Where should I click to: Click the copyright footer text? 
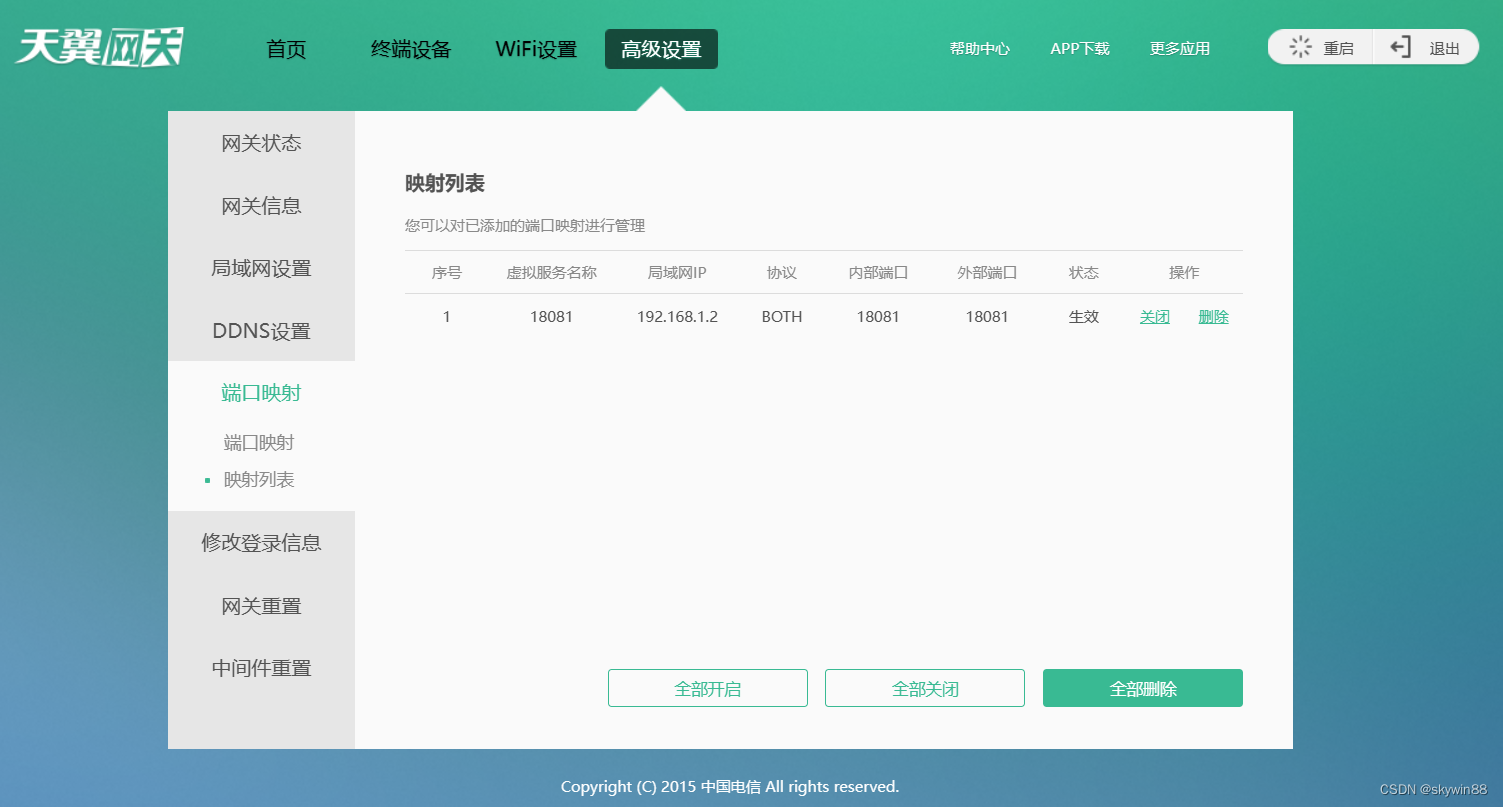coord(730,786)
